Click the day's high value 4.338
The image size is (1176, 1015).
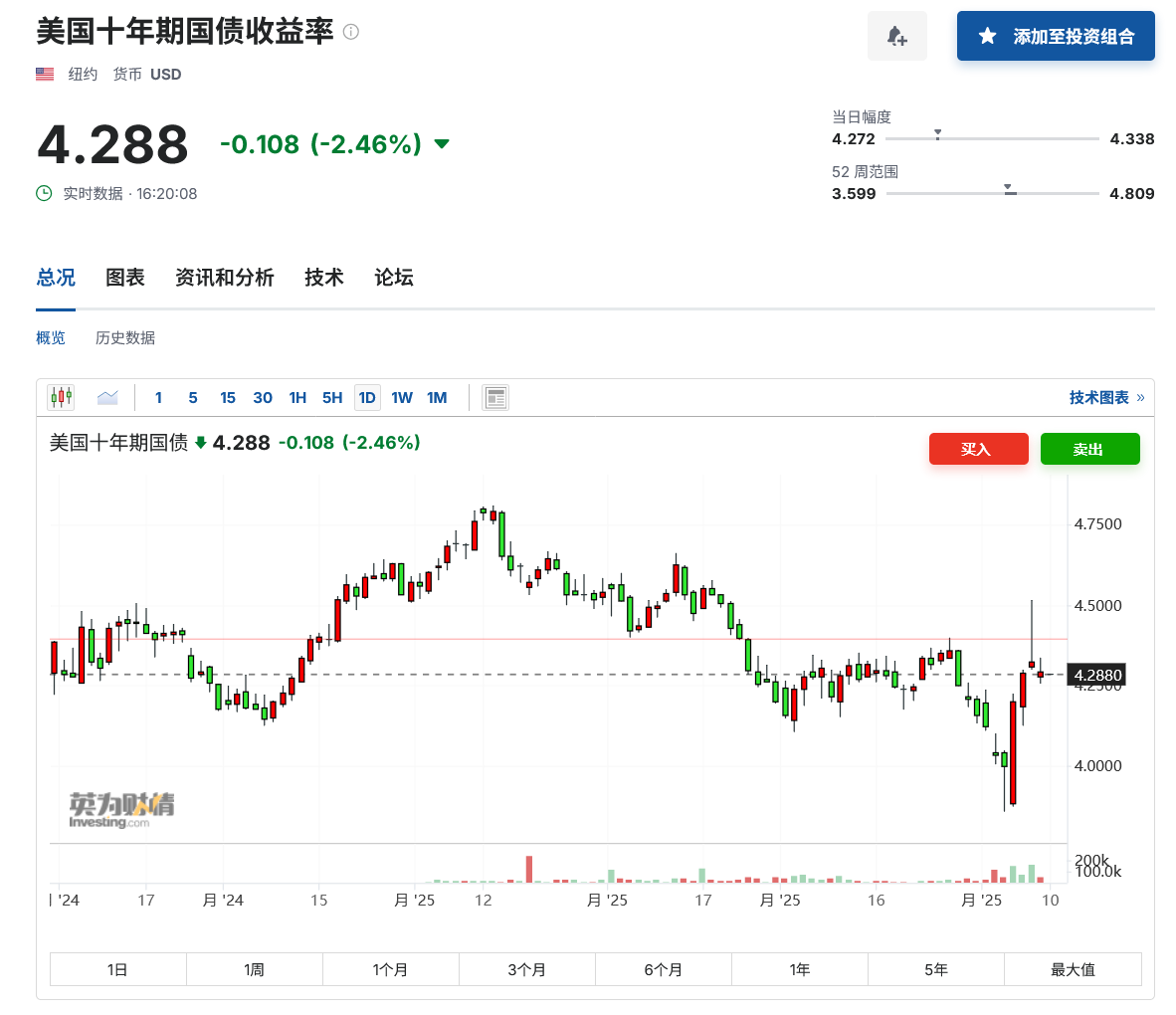pyautogui.click(x=1132, y=138)
